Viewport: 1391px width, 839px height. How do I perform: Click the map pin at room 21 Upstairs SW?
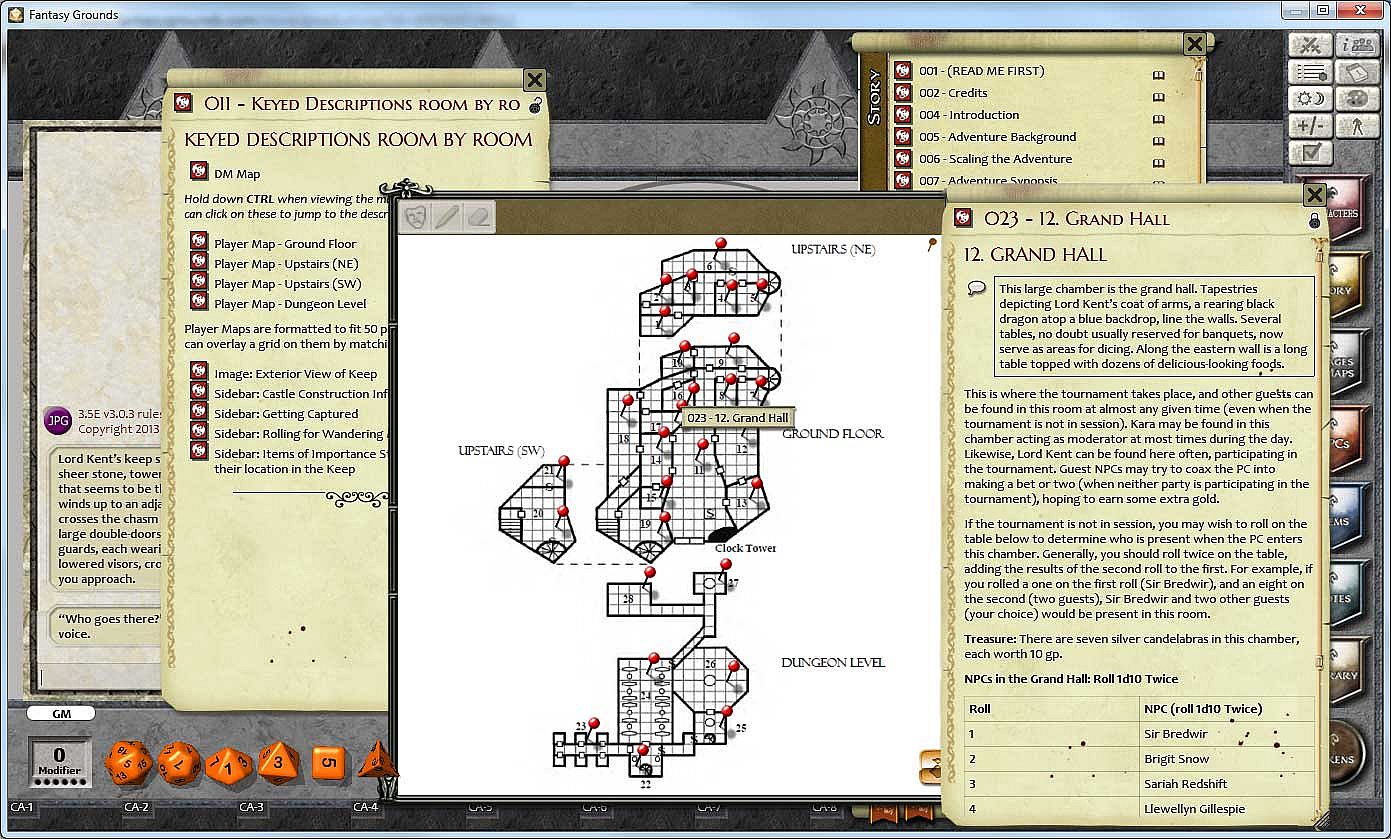(563, 461)
